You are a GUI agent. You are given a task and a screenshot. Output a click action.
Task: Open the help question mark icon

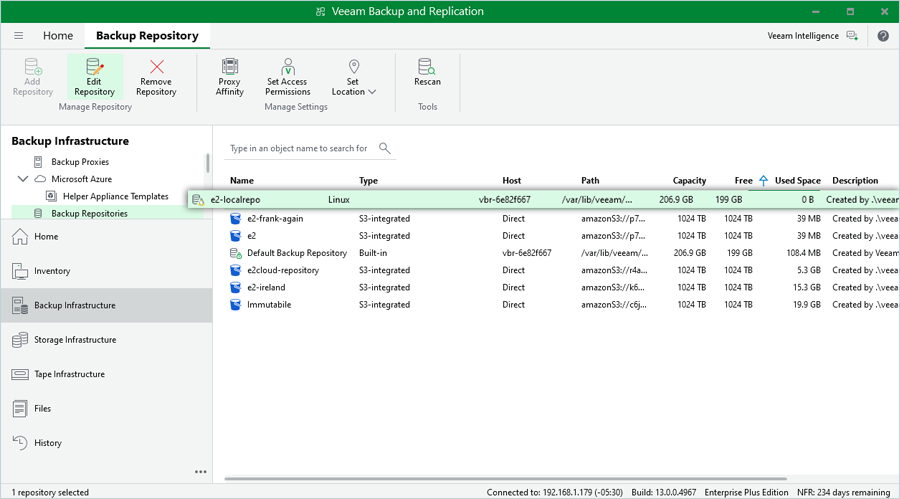point(883,36)
